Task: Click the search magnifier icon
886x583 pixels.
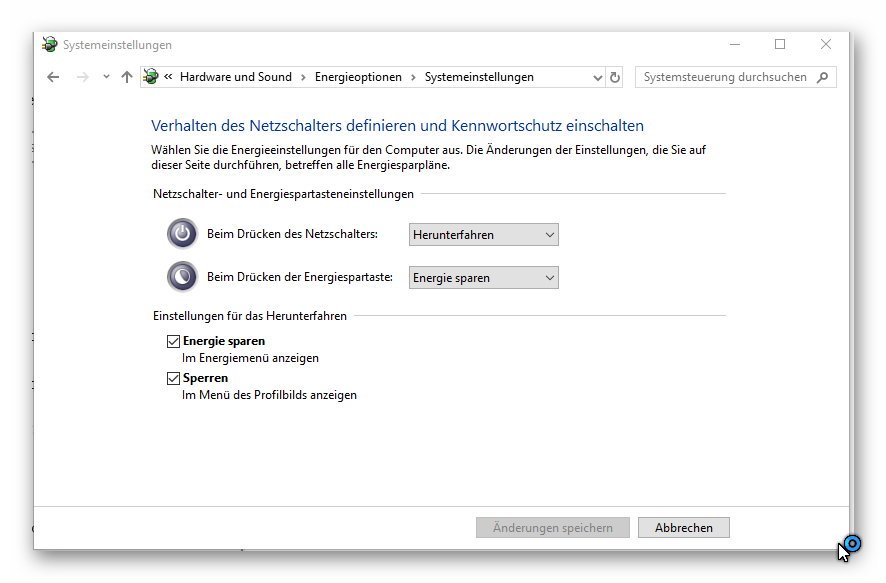Action: tap(823, 77)
